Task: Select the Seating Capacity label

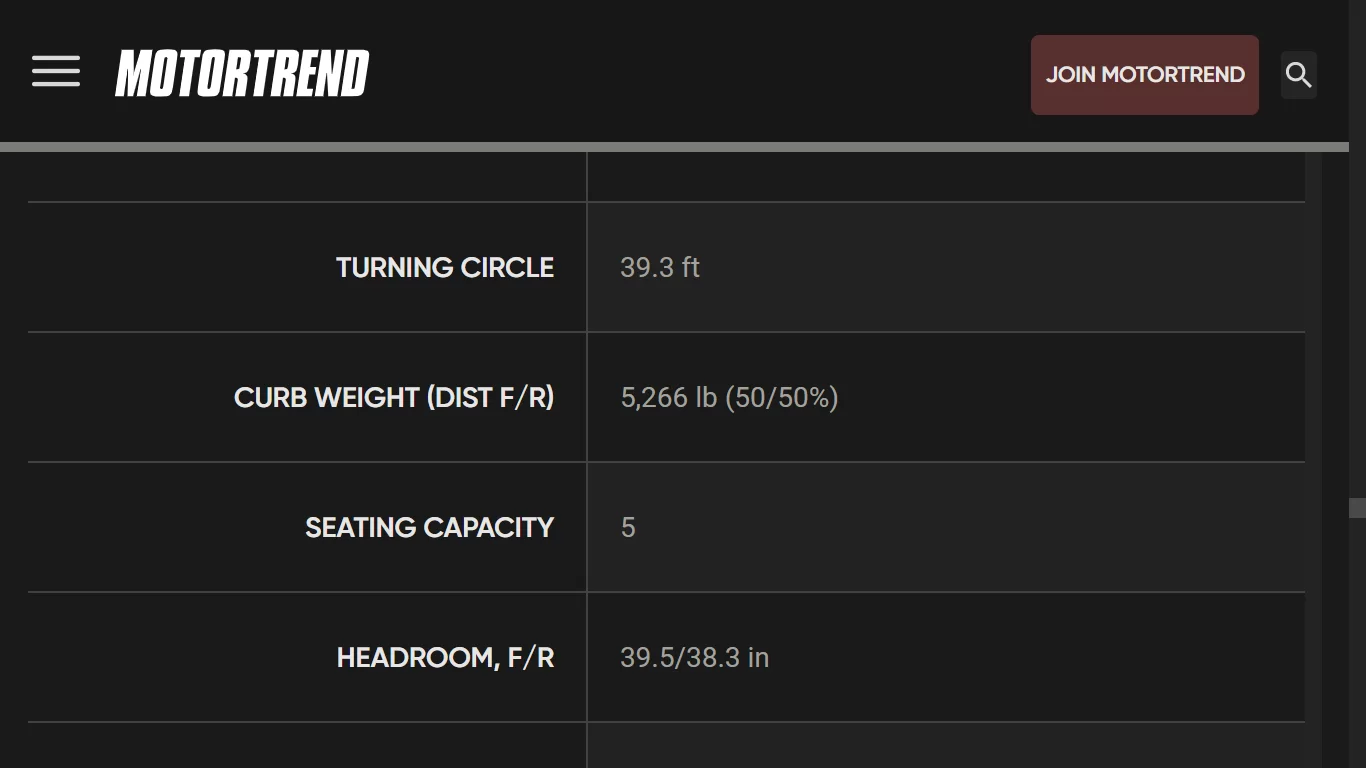Action: coord(430,528)
